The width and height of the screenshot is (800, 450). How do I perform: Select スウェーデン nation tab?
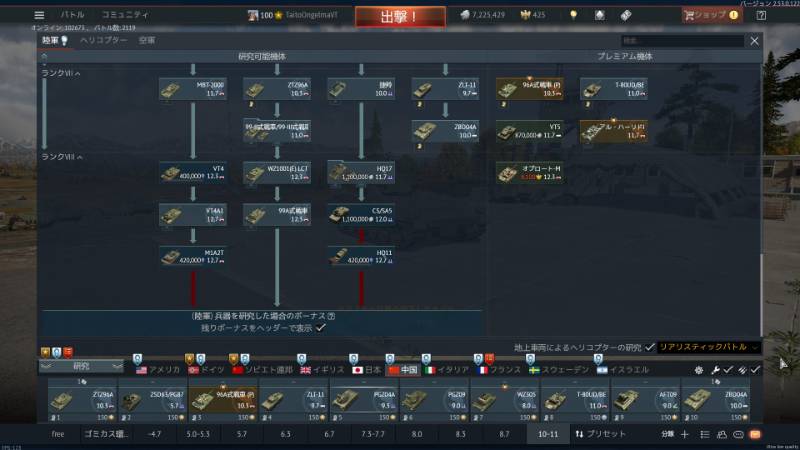(560, 370)
